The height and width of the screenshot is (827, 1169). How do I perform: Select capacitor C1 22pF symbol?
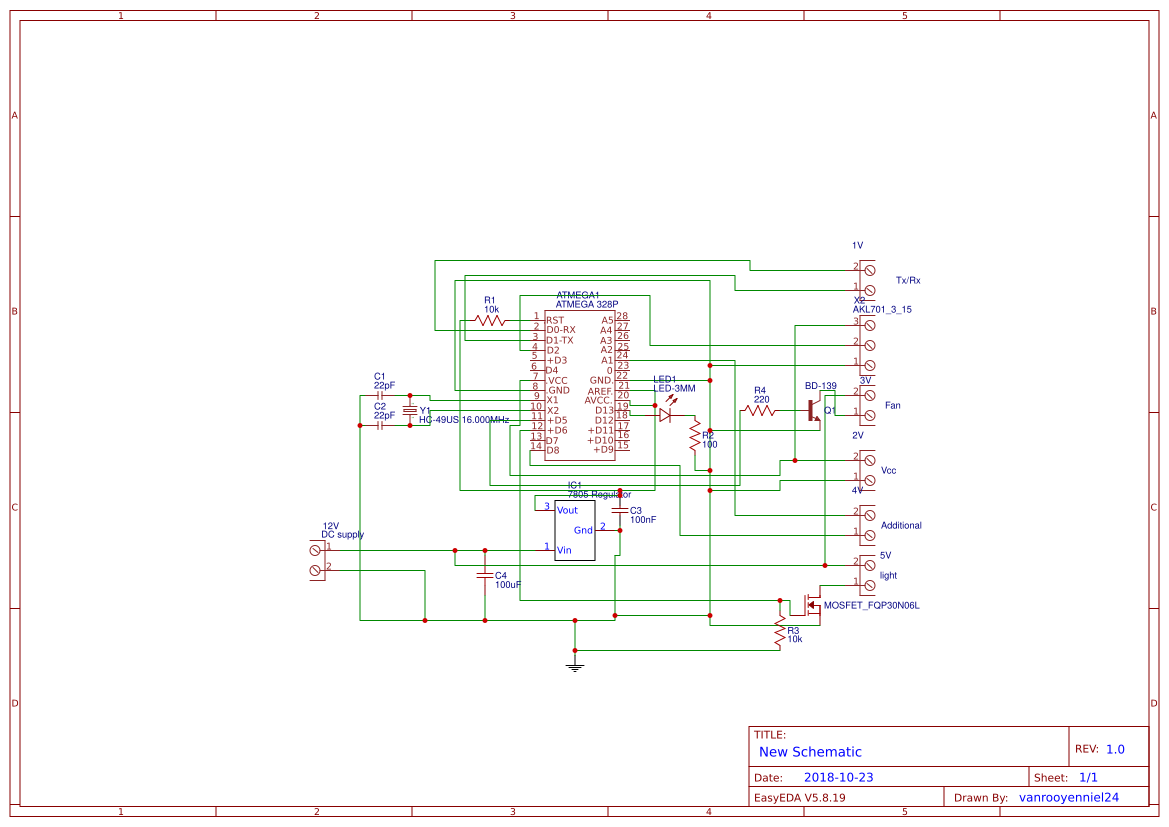tap(379, 395)
